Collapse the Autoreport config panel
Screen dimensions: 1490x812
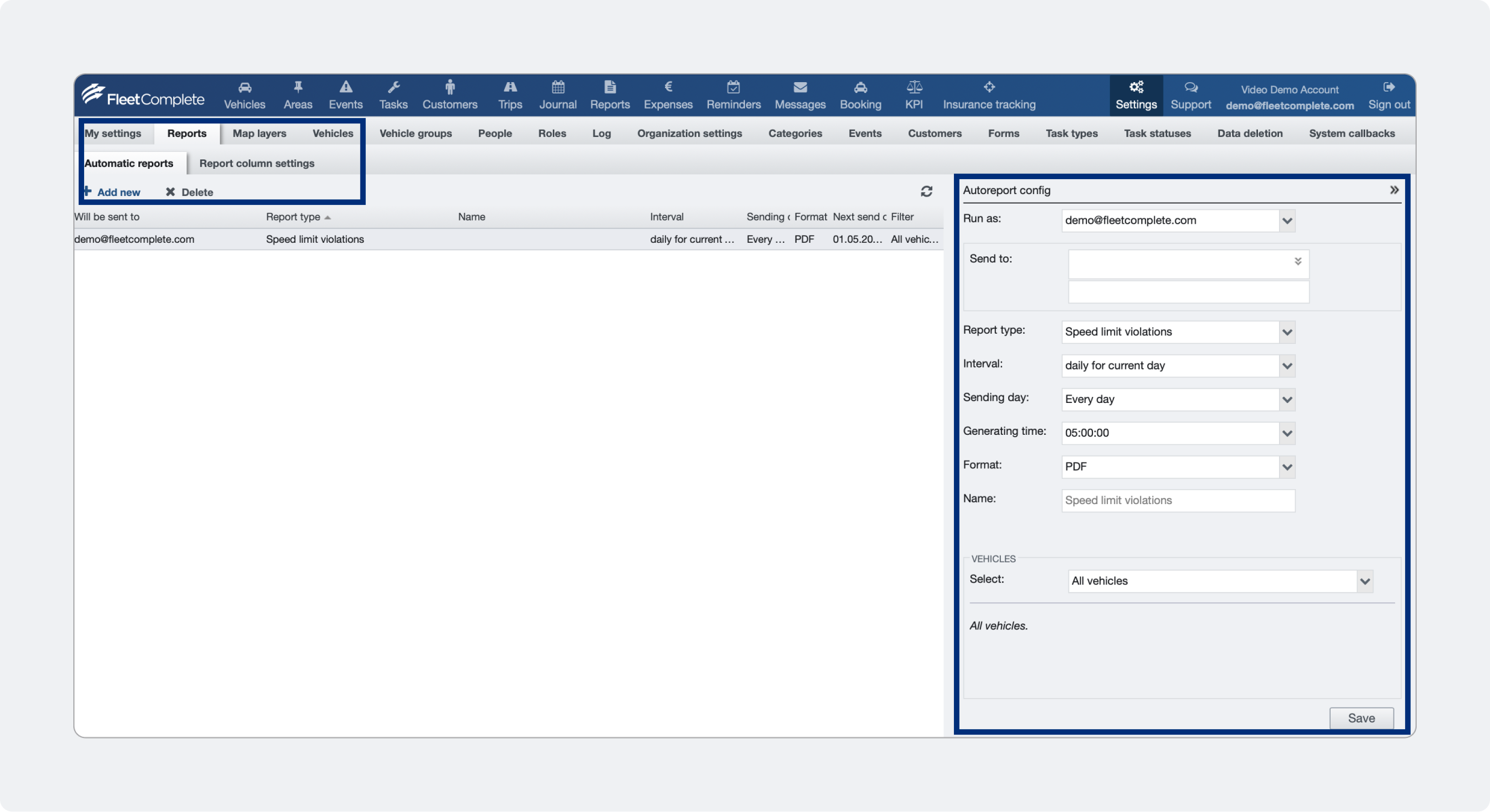pos(1394,190)
